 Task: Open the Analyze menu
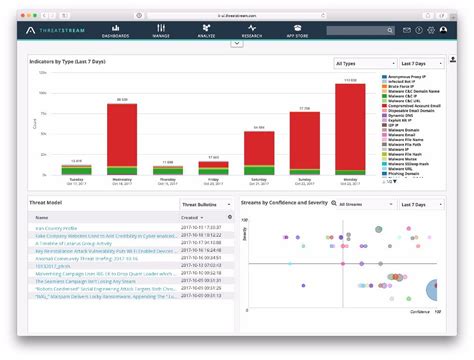pyautogui.click(x=206, y=31)
